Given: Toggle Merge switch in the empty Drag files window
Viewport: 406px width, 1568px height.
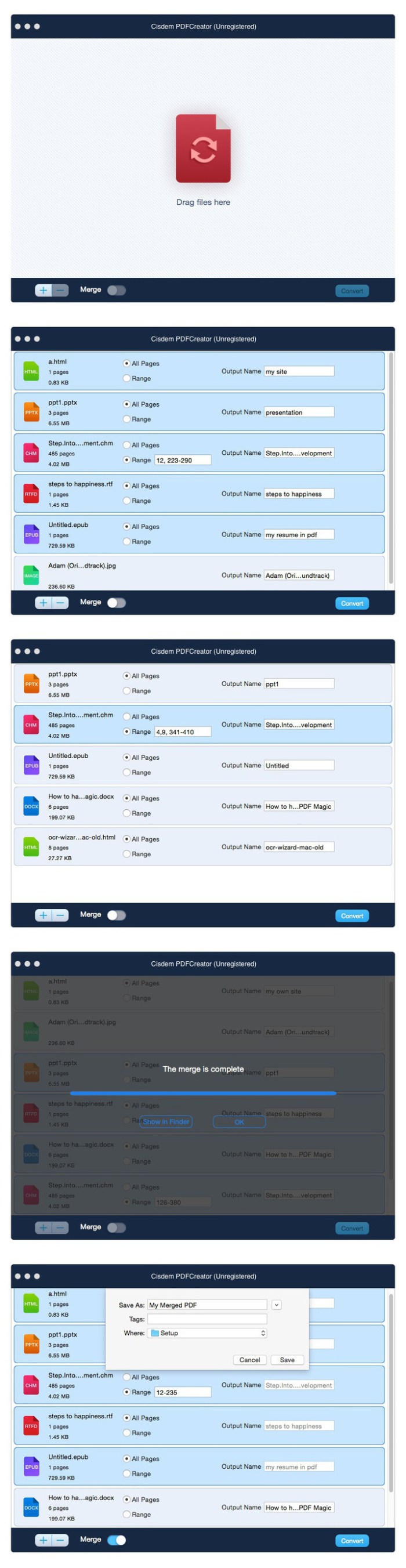Looking at the screenshot, I should point(116,291).
